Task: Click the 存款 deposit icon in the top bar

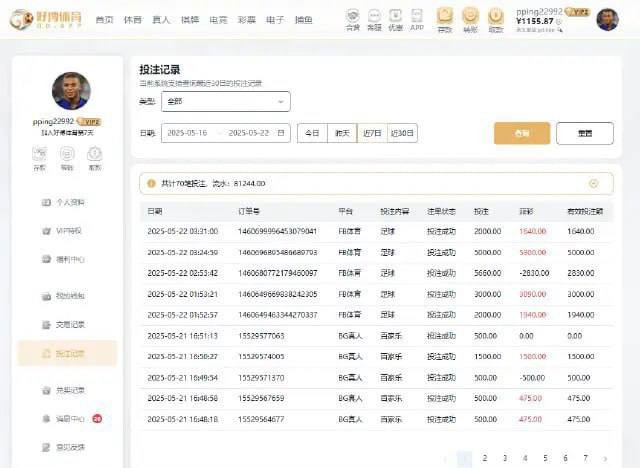Action: [445, 18]
